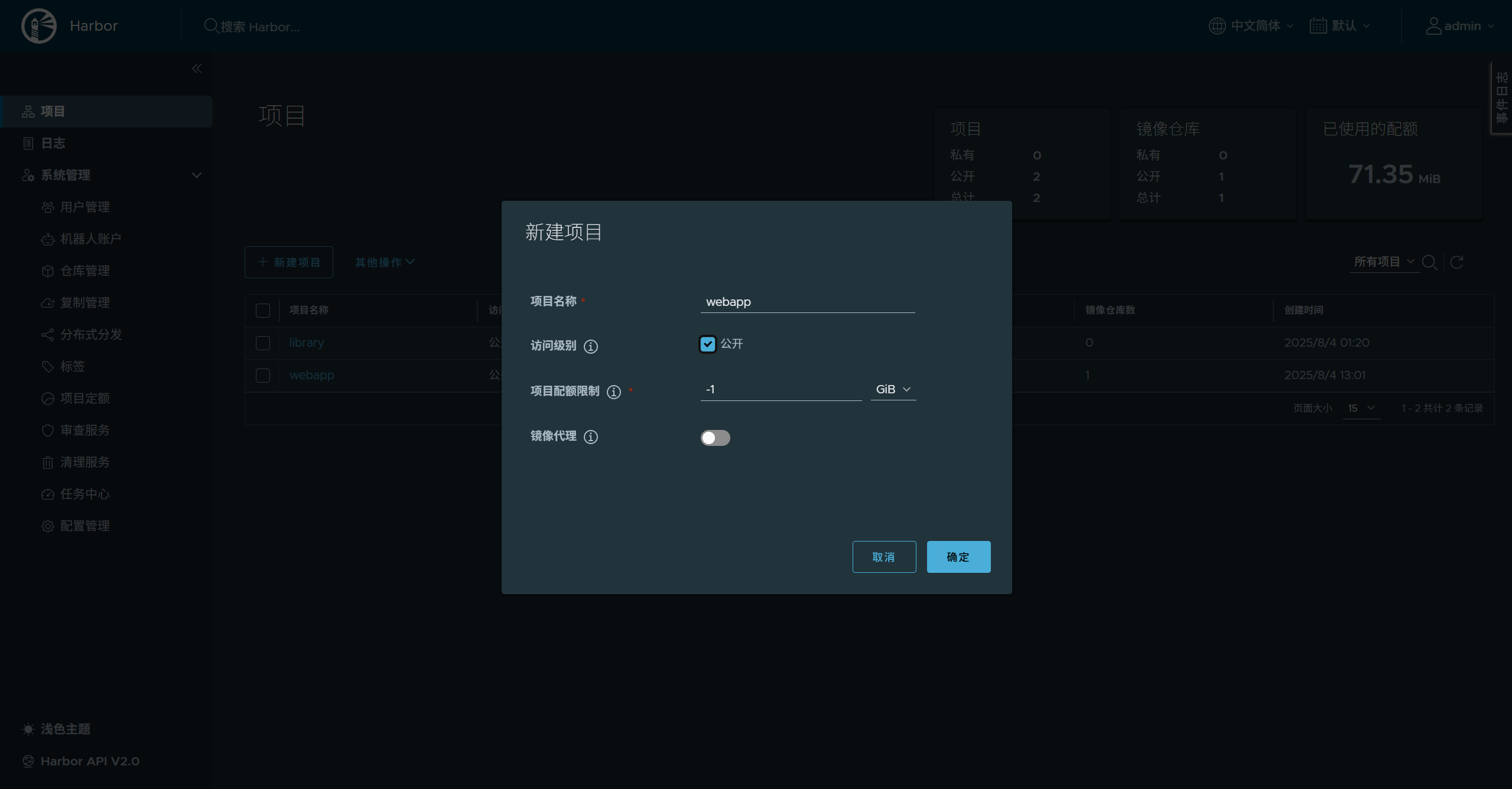Check the webapp row checkbox
The width and height of the screenshot is (1512, 789).
click(263, 376)
